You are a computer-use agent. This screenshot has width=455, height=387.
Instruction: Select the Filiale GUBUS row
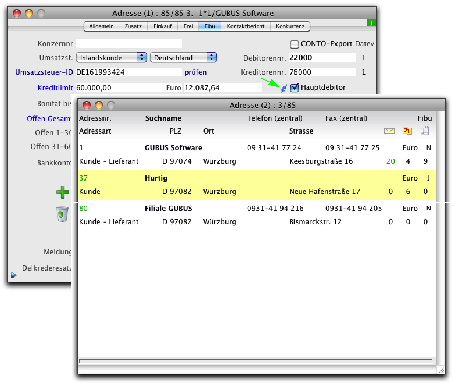click(x=257, y=215)
